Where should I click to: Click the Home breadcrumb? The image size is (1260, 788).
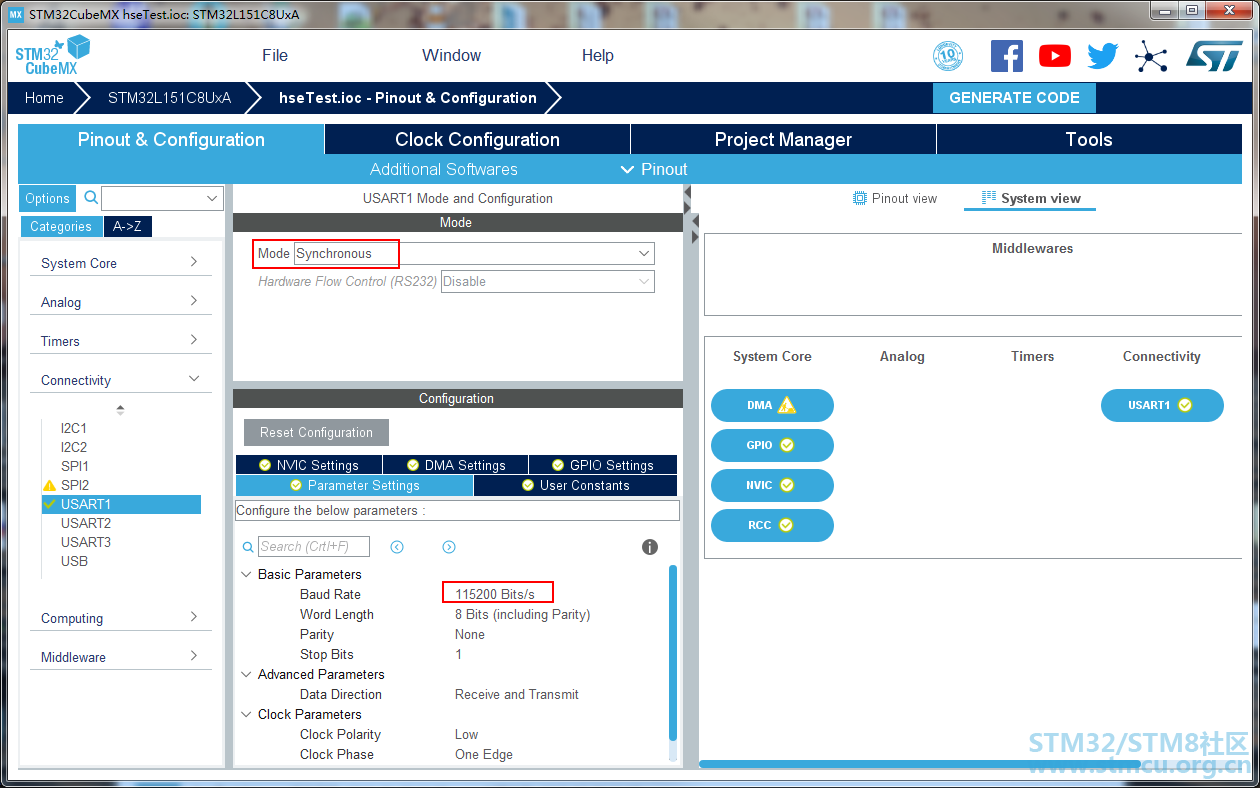click(44, 98)
